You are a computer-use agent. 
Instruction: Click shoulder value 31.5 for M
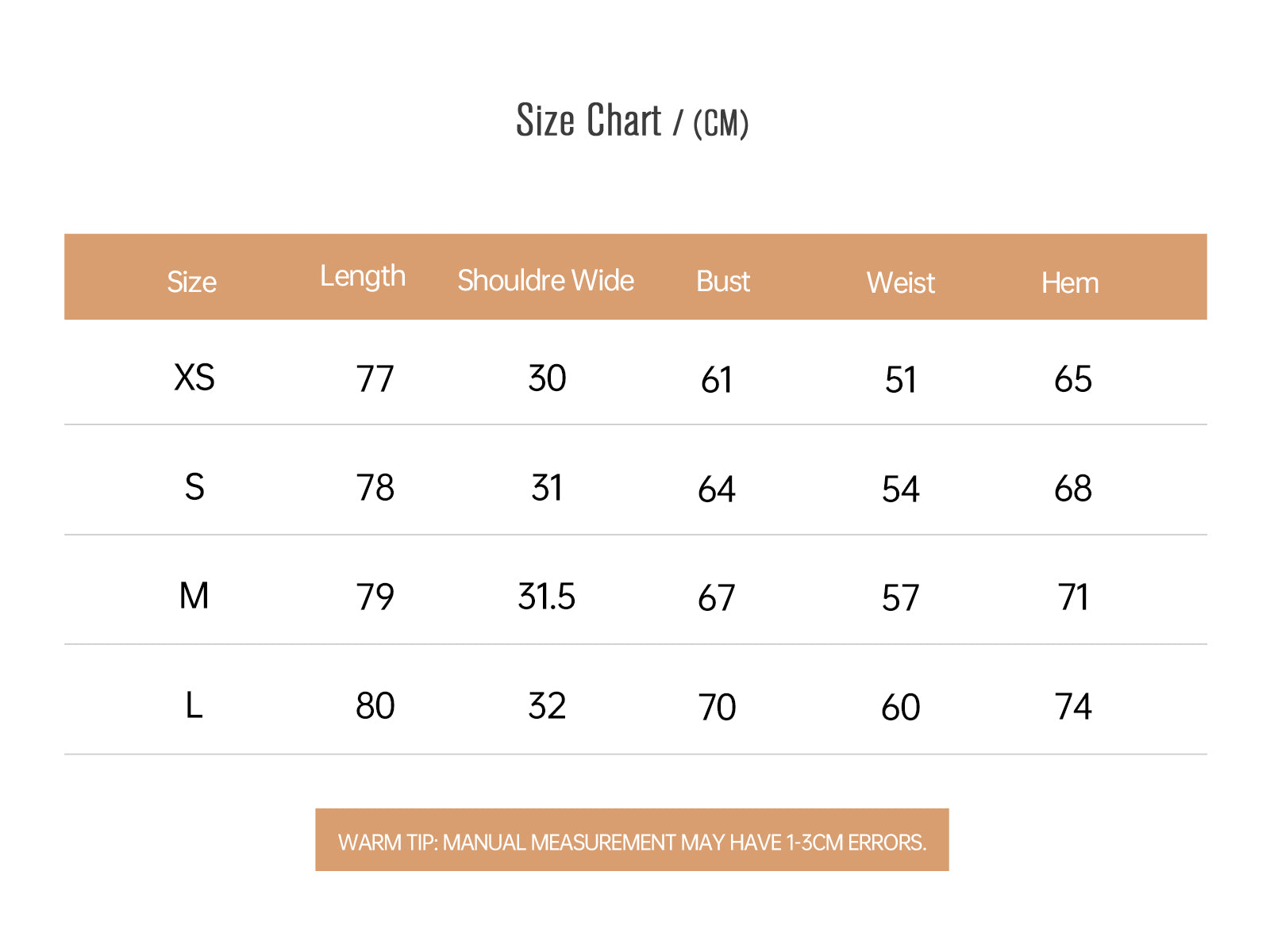pos(547,597)
